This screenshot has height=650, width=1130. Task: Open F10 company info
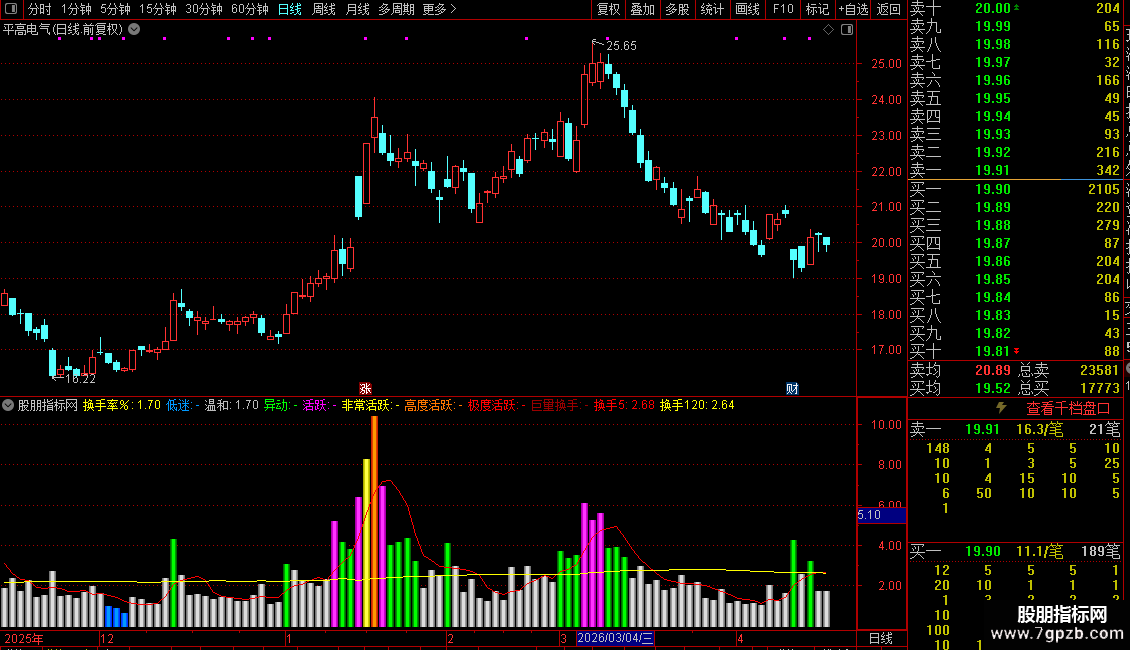pos(783,9)
